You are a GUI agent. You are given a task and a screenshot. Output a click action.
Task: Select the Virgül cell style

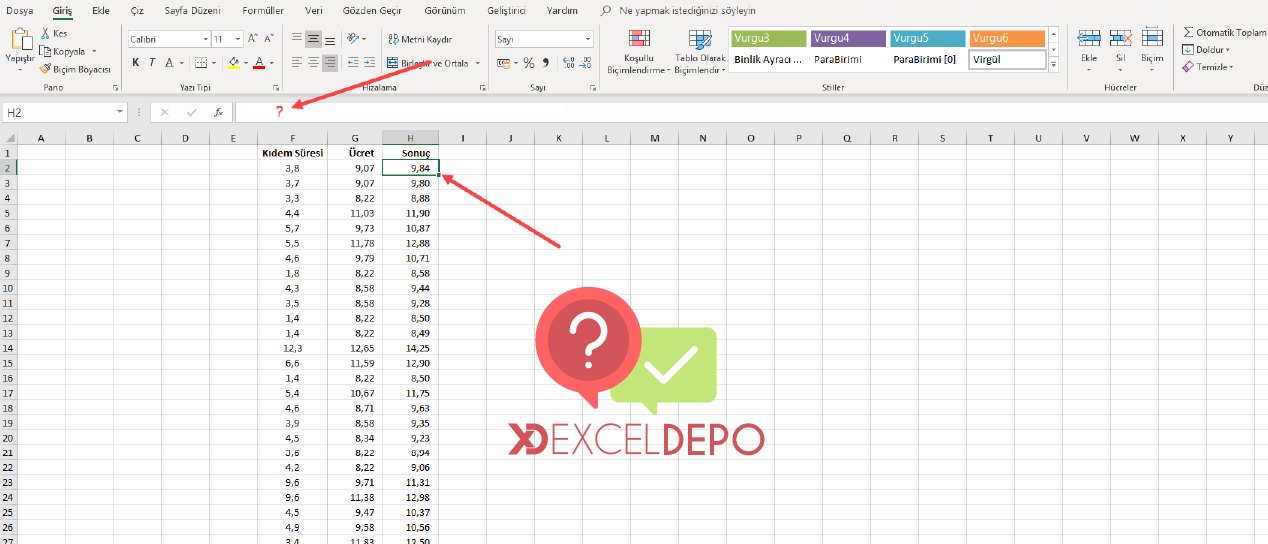click(x=1007, y=59)
